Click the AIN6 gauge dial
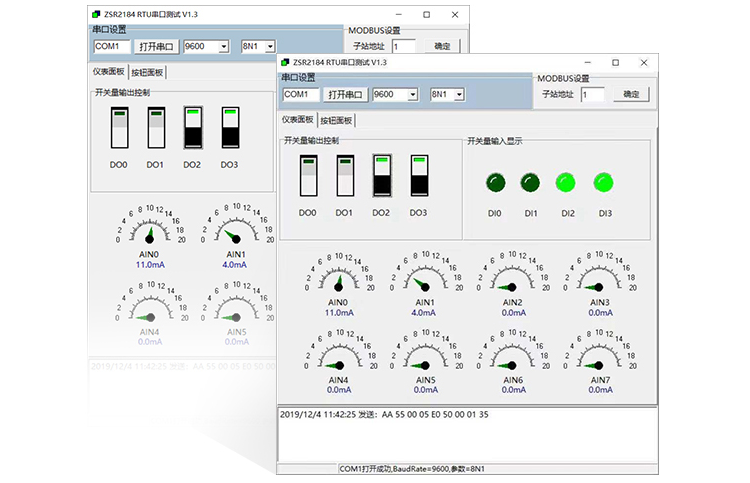 pos(512,351)
